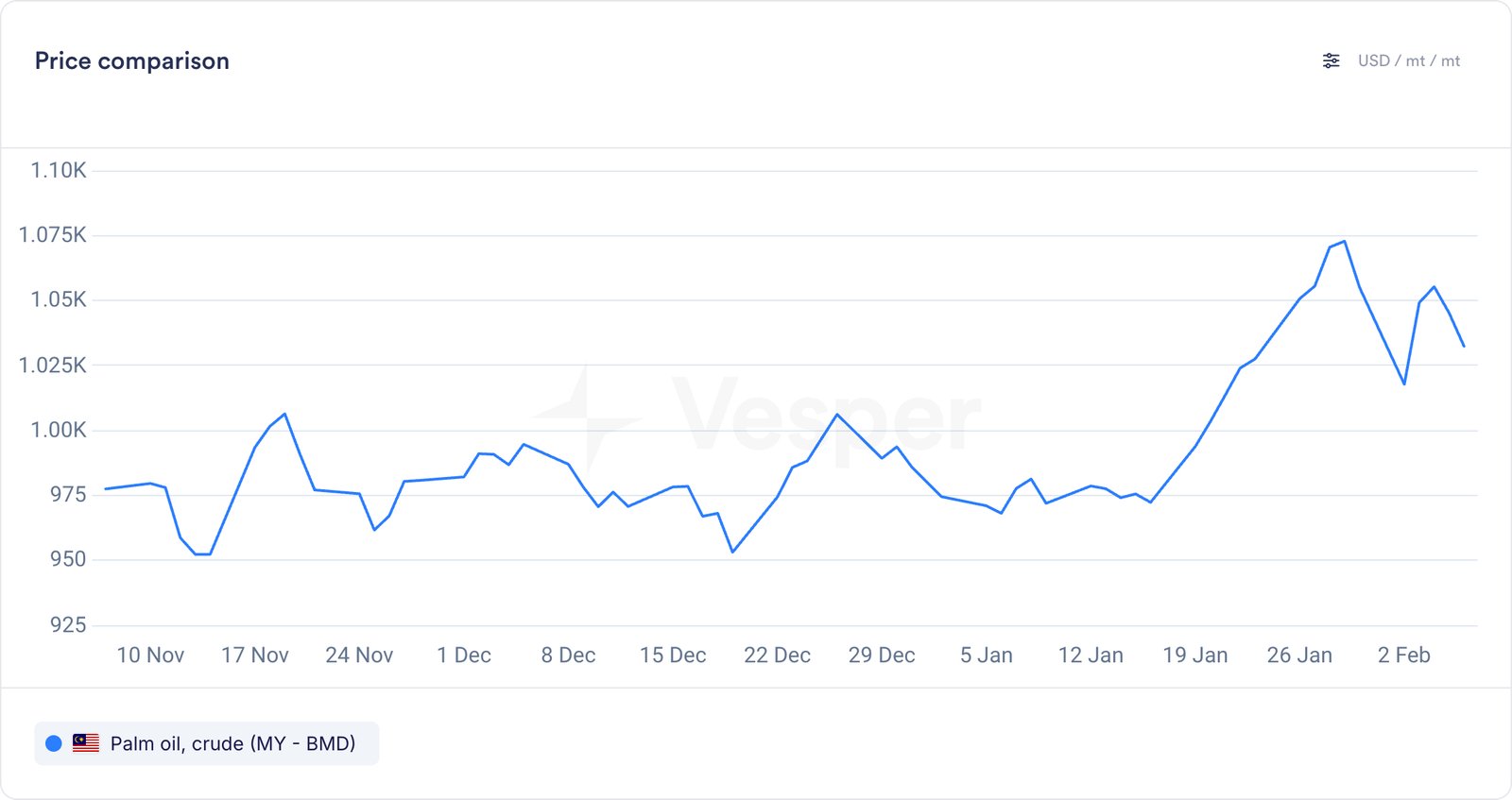Open the USD / mt / mt unit selector

click(x=1408, y=61)
